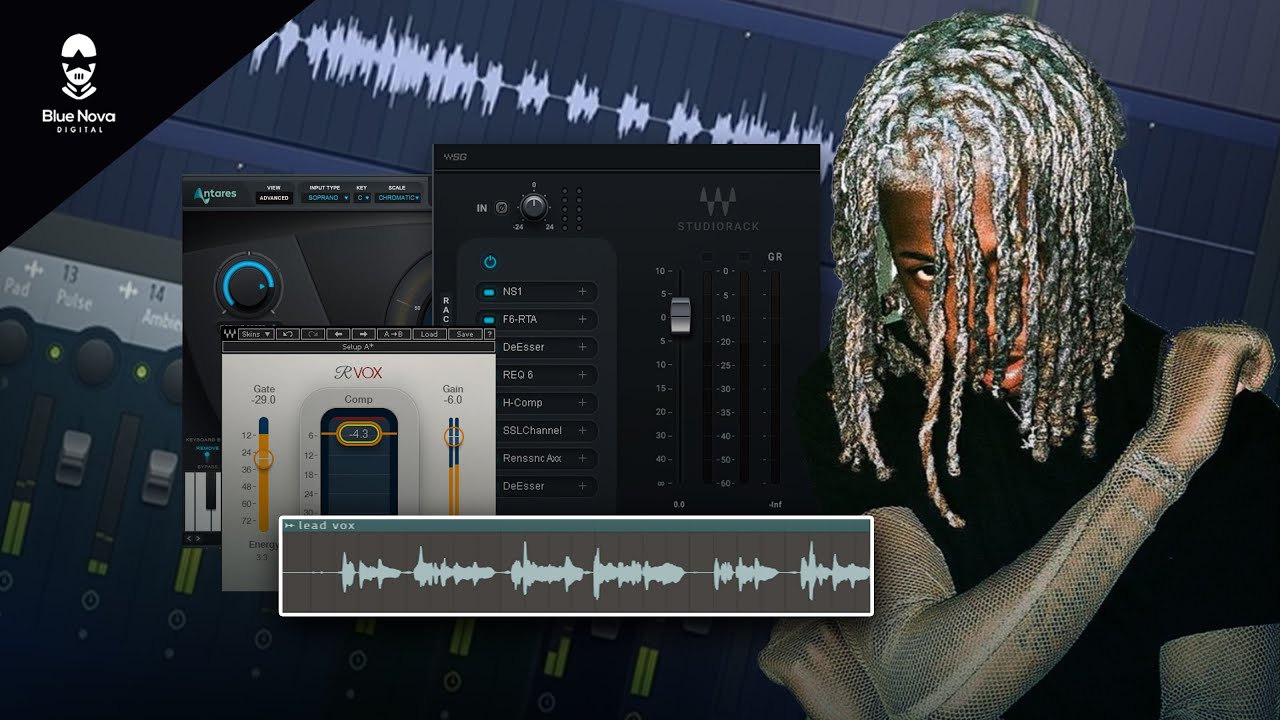Viewport: 1280px width, 720px height.
Task: Click the RVox Comp slider showing -4.3
Action: tap(359, 434)
